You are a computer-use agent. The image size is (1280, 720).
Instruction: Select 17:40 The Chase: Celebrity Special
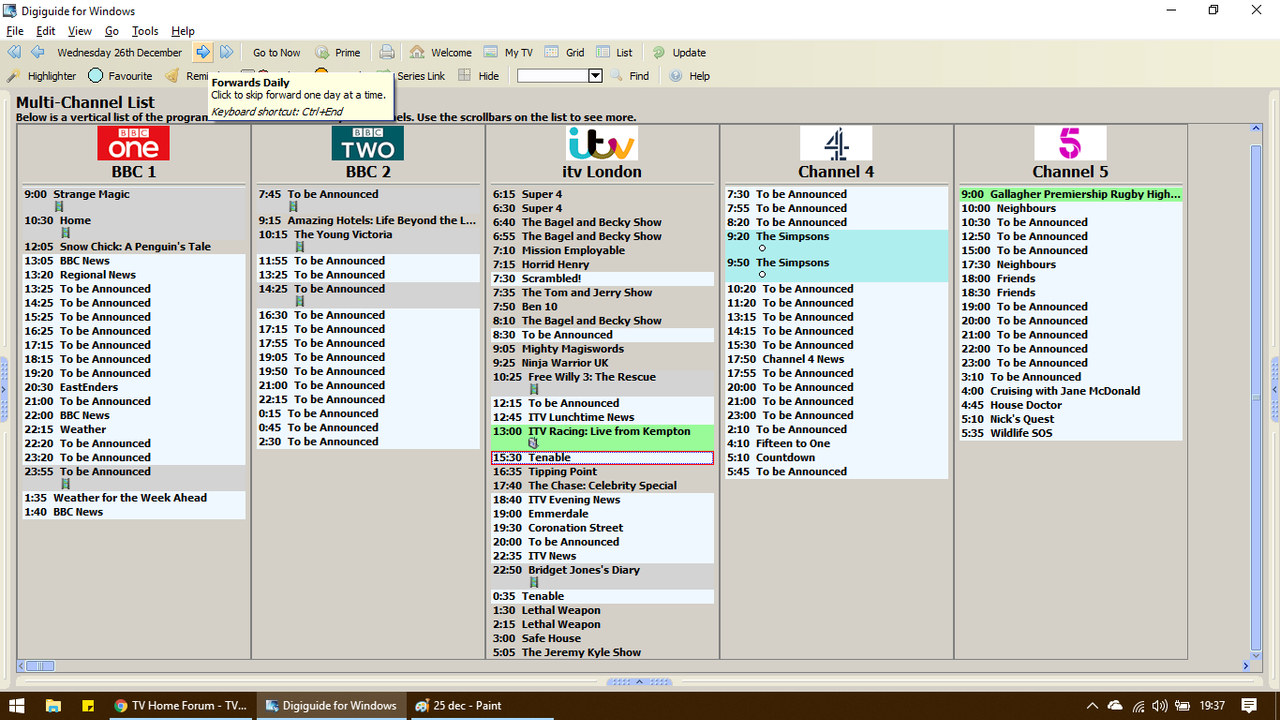click(x=602, y=486)
